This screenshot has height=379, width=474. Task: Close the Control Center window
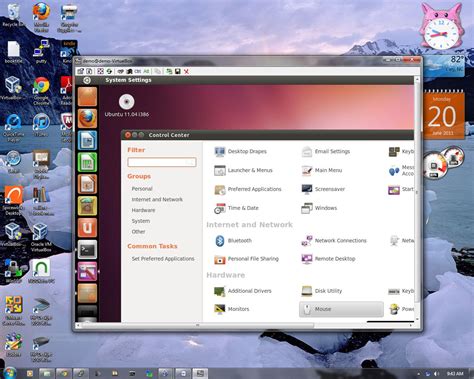pyautogui.click(x=128, y=135)
